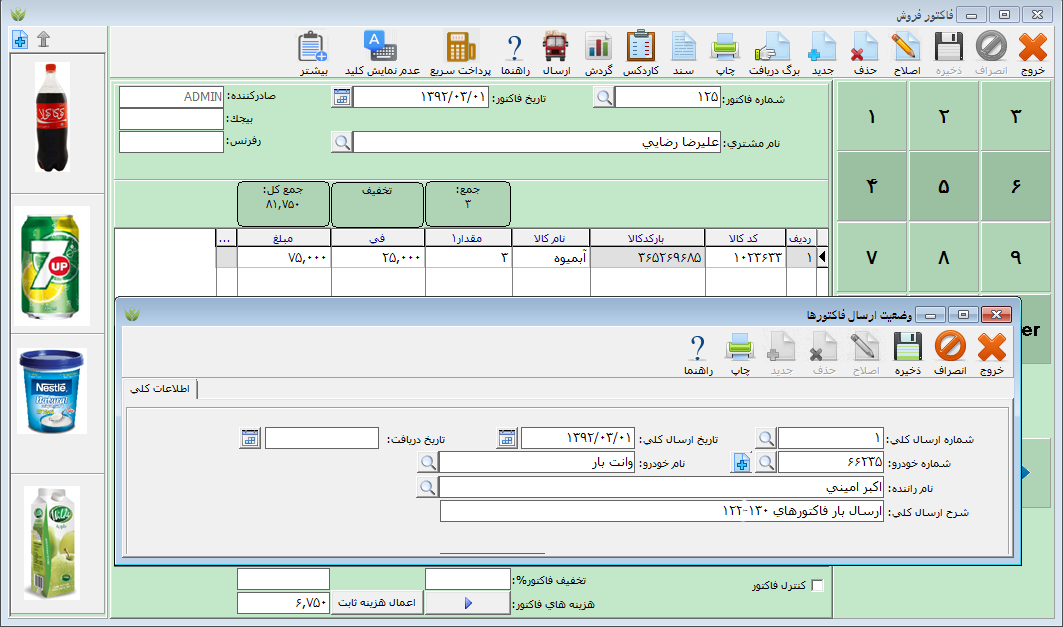The height and width of the screenshot is (627, 1063).
Task: Open the invoice date calendar picker
Action: coord(342,97)
